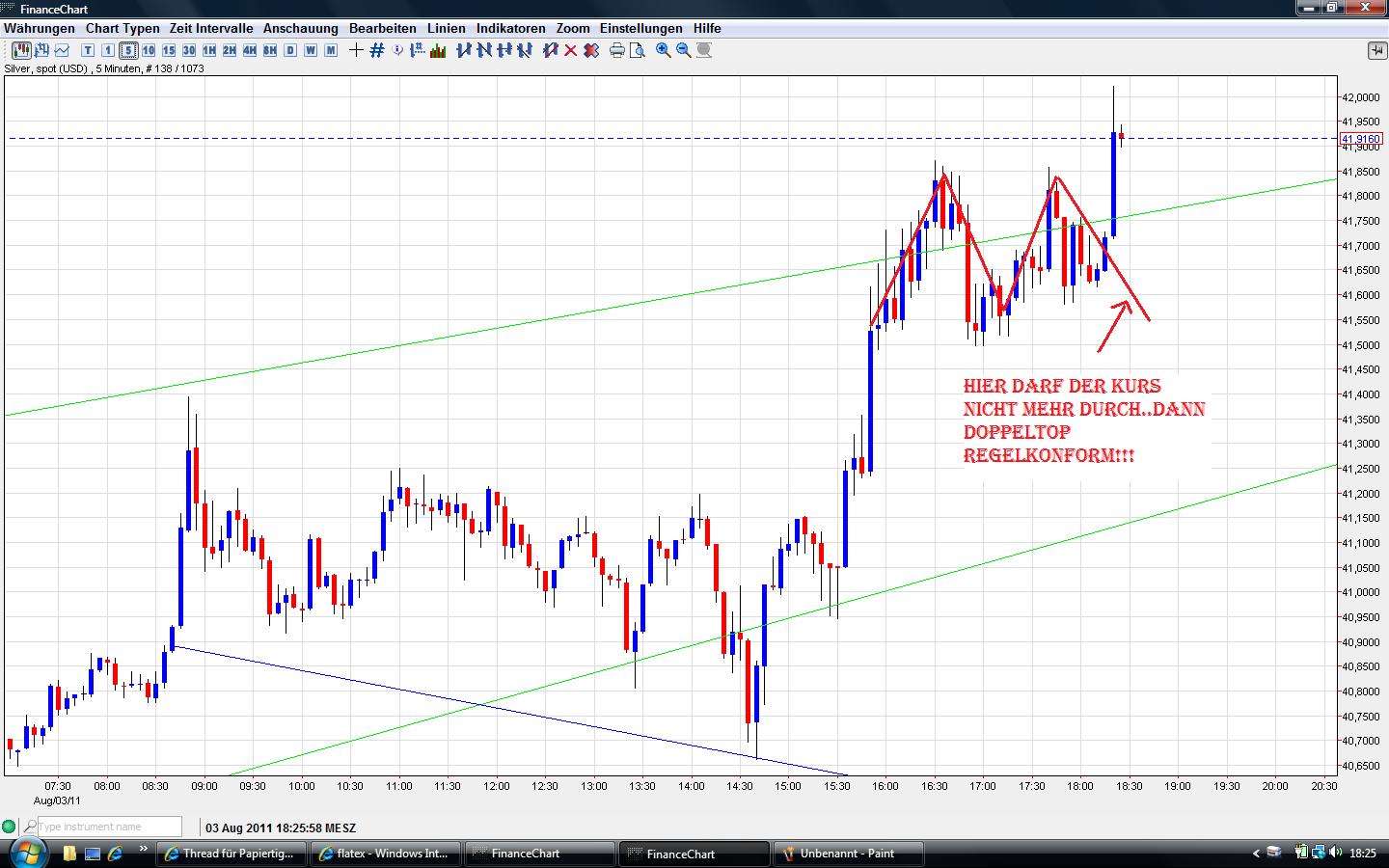Click the Silver spot chart title text

tap(104, 68)
